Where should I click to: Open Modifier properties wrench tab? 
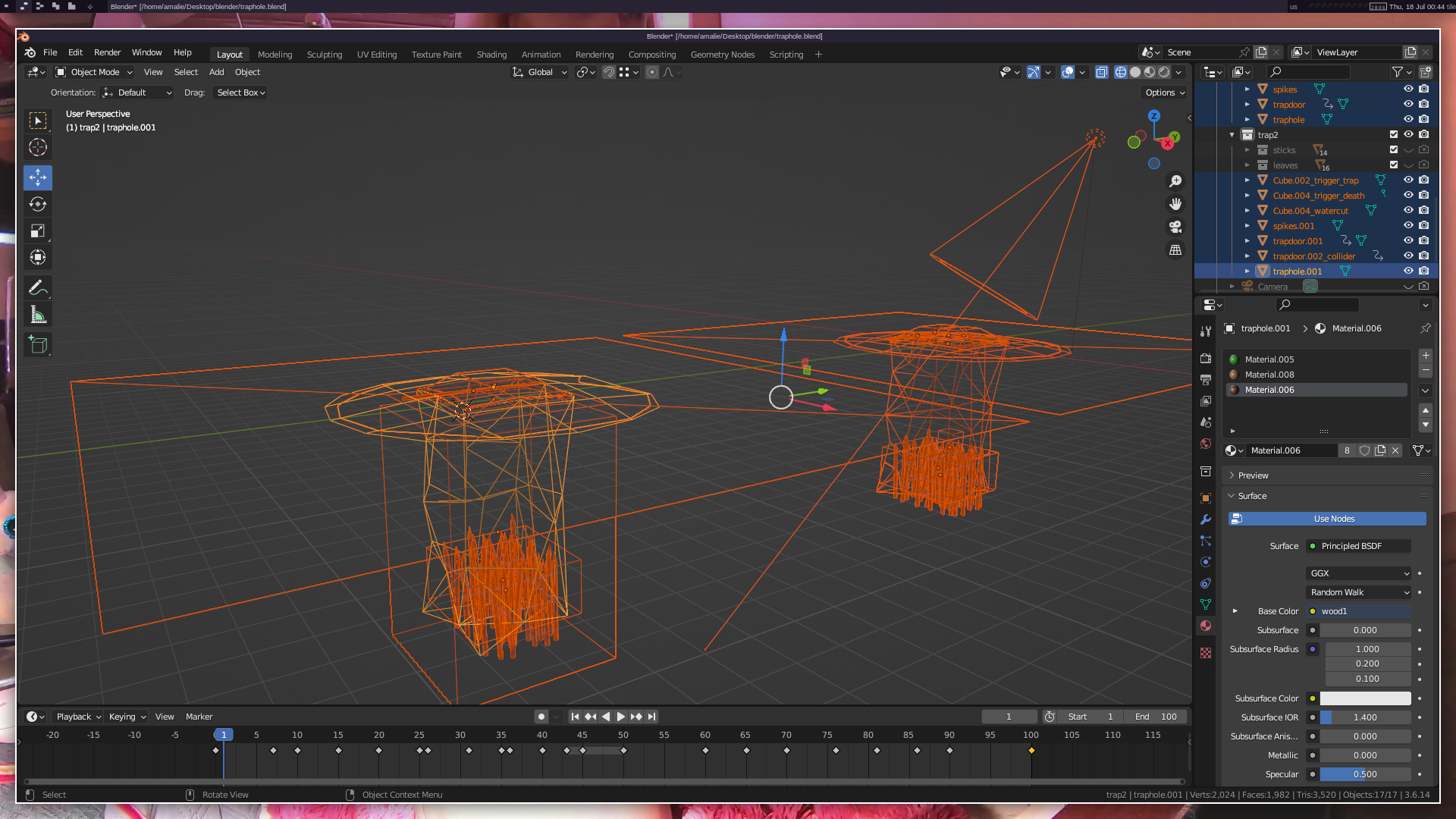click(1206, 519)
